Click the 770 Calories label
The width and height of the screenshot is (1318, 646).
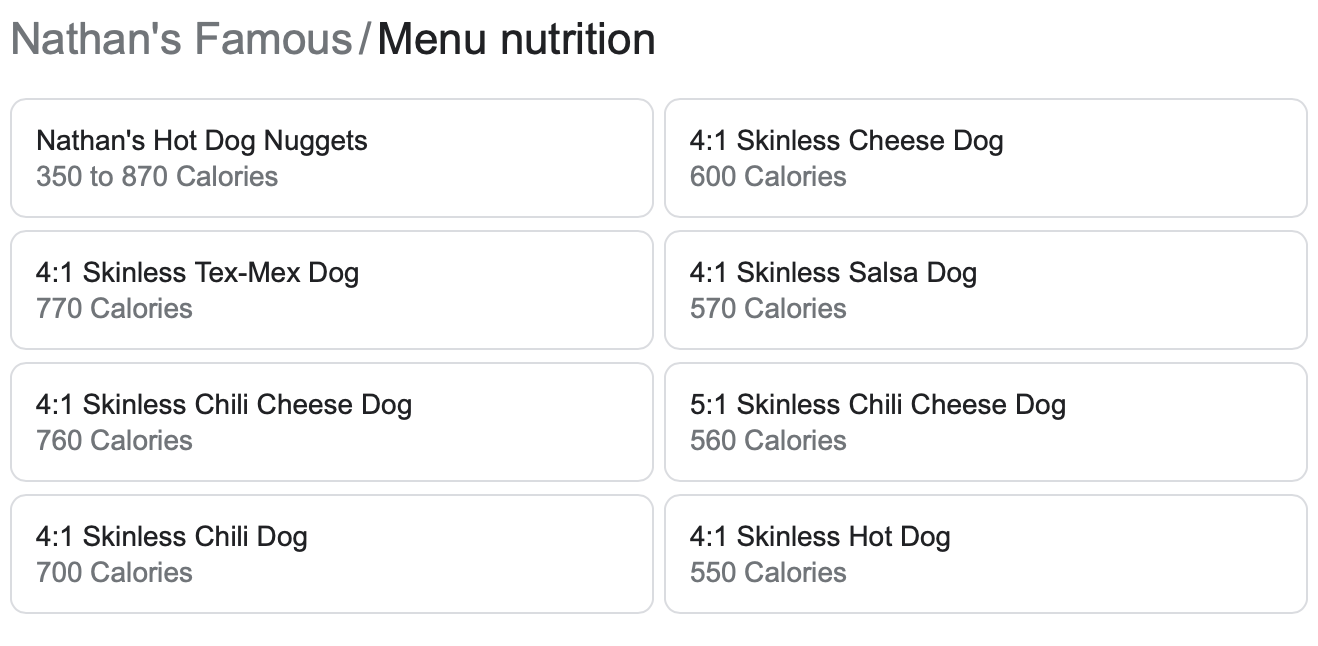114,309
